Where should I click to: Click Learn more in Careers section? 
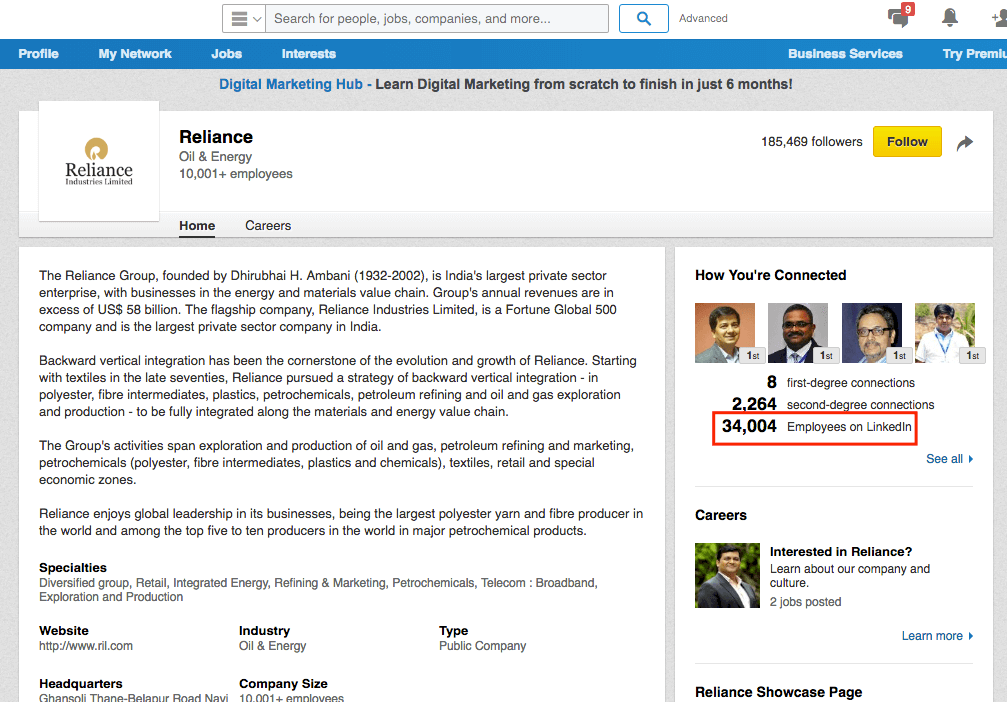[937, 636]
